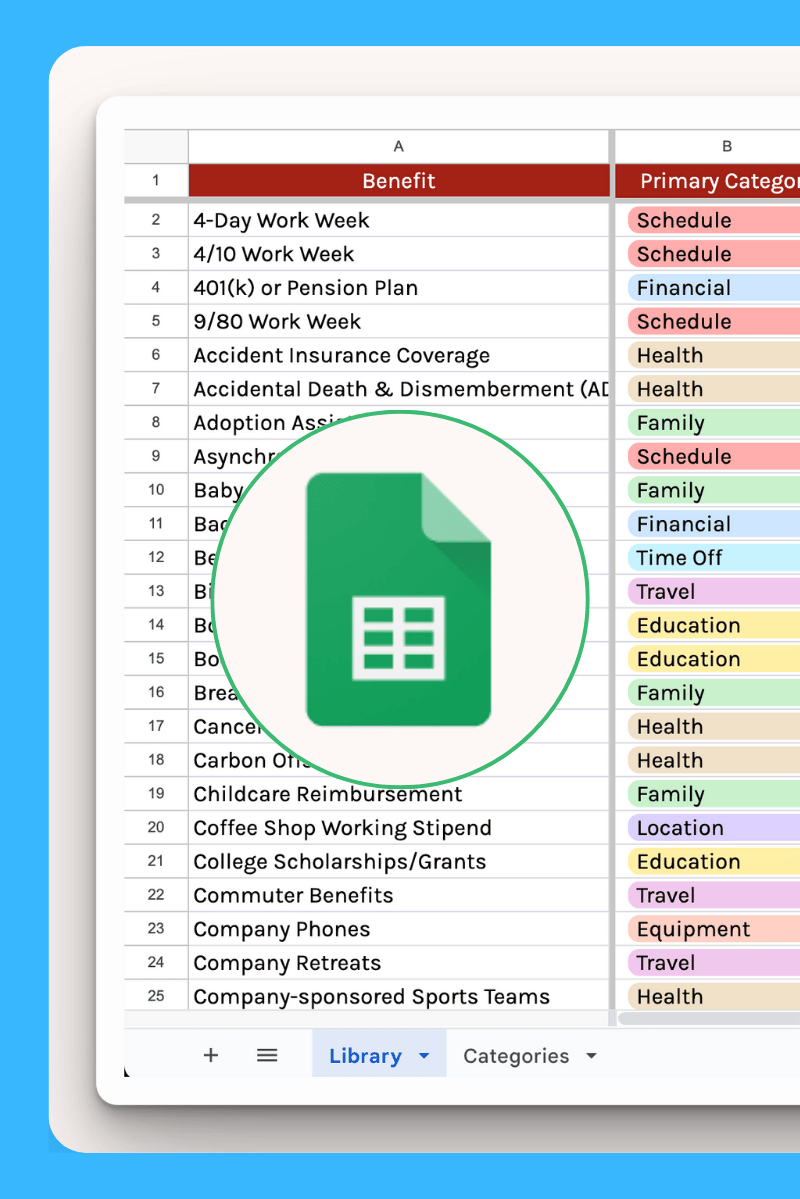
Task: Select cell '4-Day Work Week'
Action: coord(398,220)
